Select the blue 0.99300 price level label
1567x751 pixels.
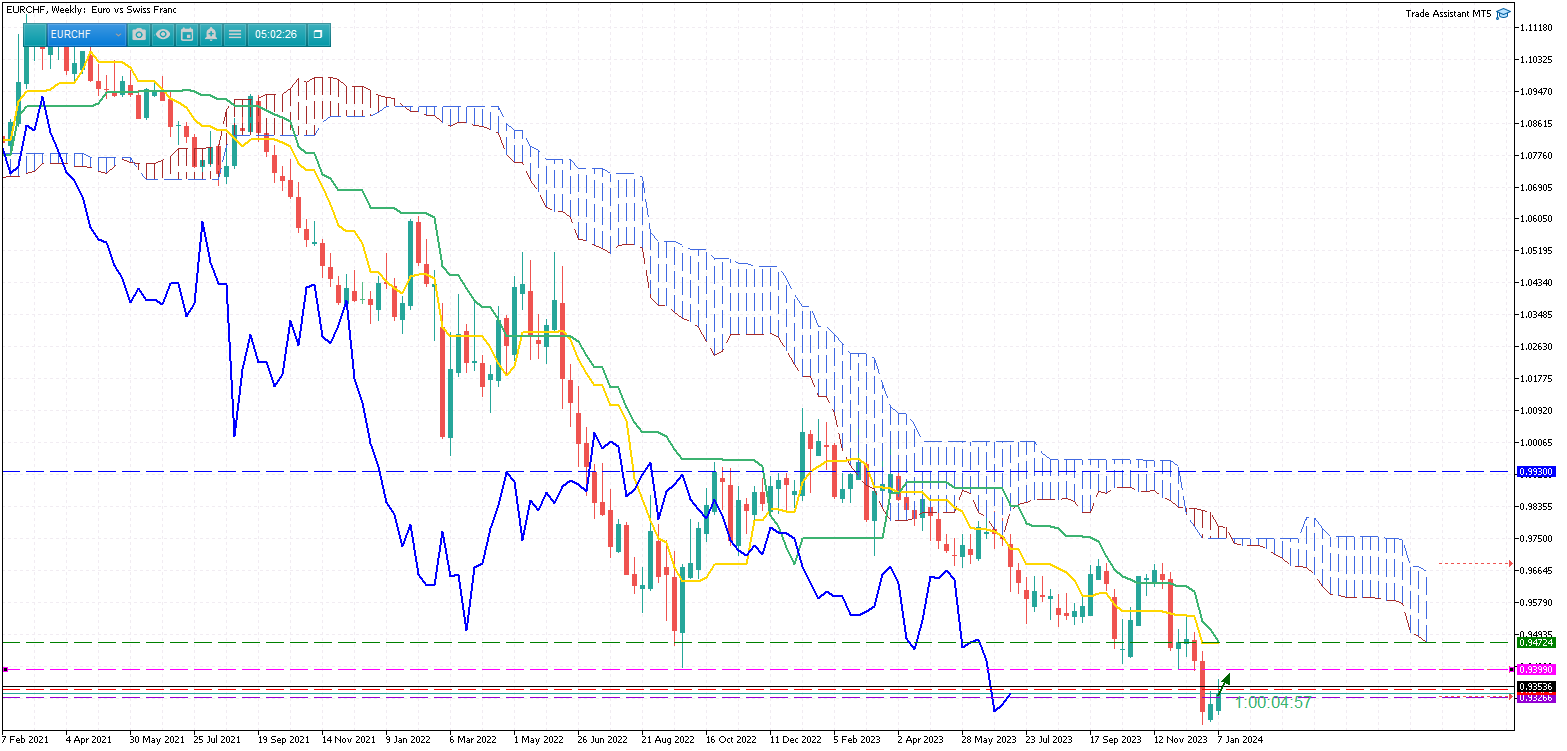1534,471
